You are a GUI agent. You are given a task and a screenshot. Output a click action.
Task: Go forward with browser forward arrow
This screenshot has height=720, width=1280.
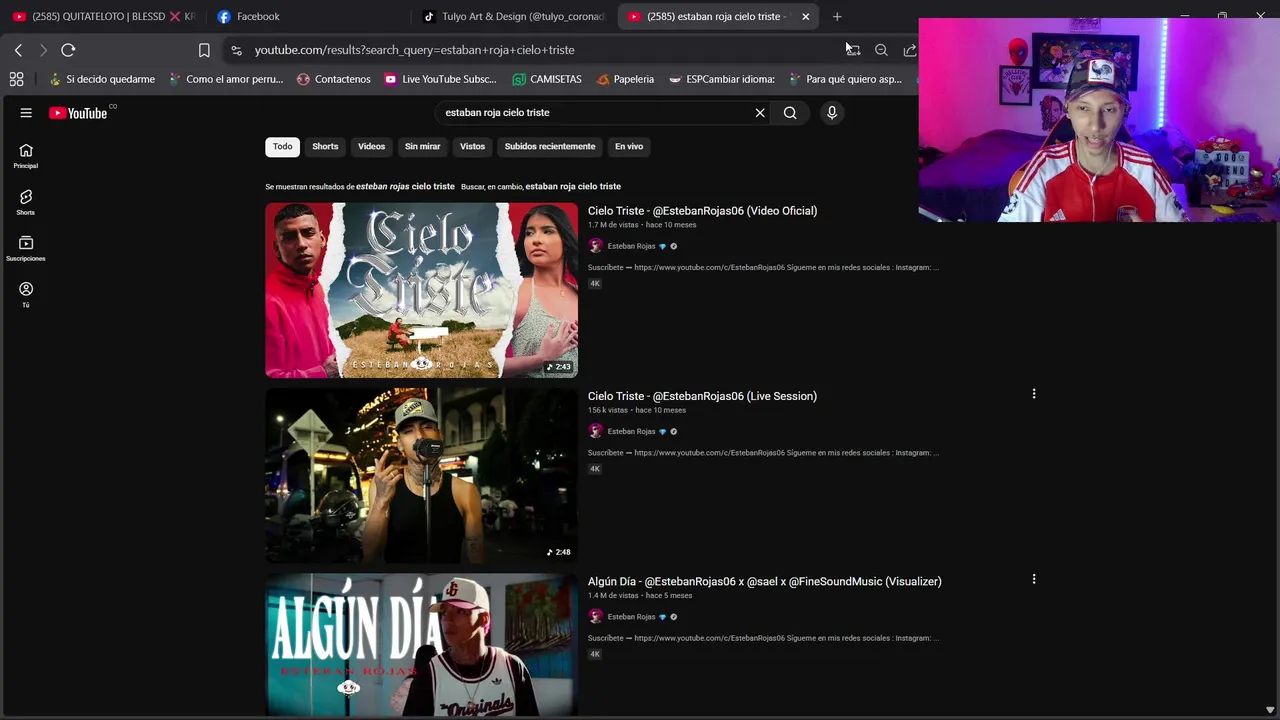[x=42, y=50]
